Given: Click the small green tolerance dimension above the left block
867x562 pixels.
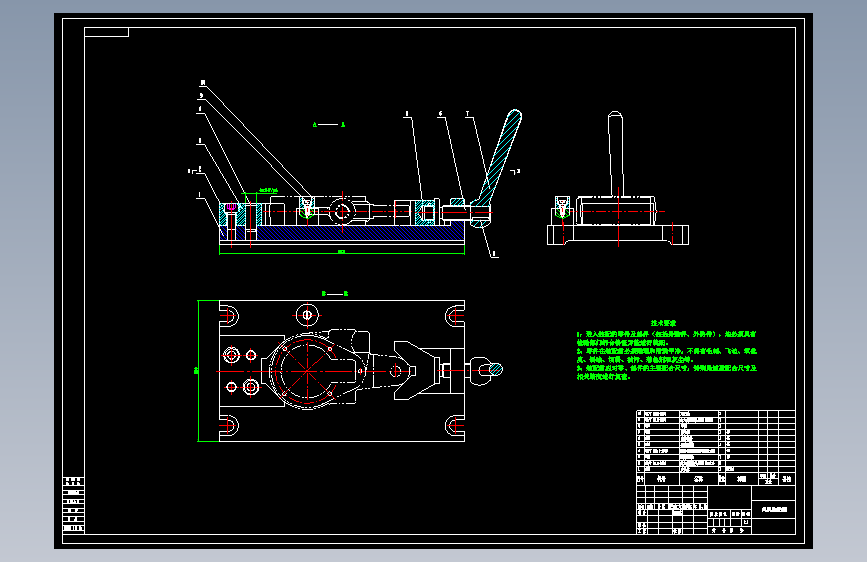Looking at the screenshot, I should 268,190.
